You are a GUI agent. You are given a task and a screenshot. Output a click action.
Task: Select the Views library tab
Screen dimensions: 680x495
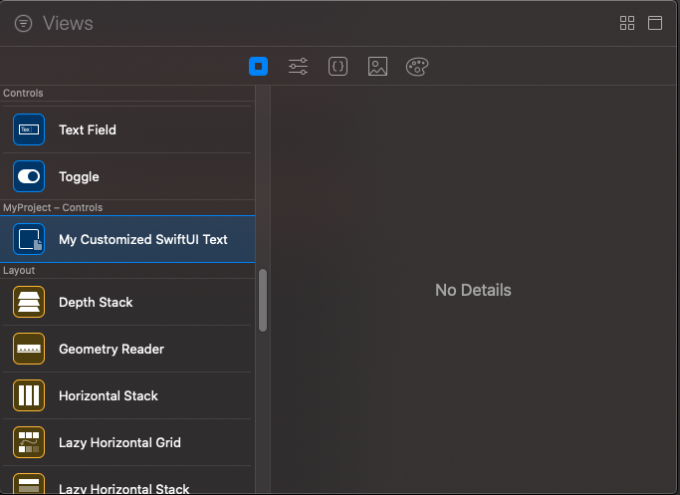258,67
